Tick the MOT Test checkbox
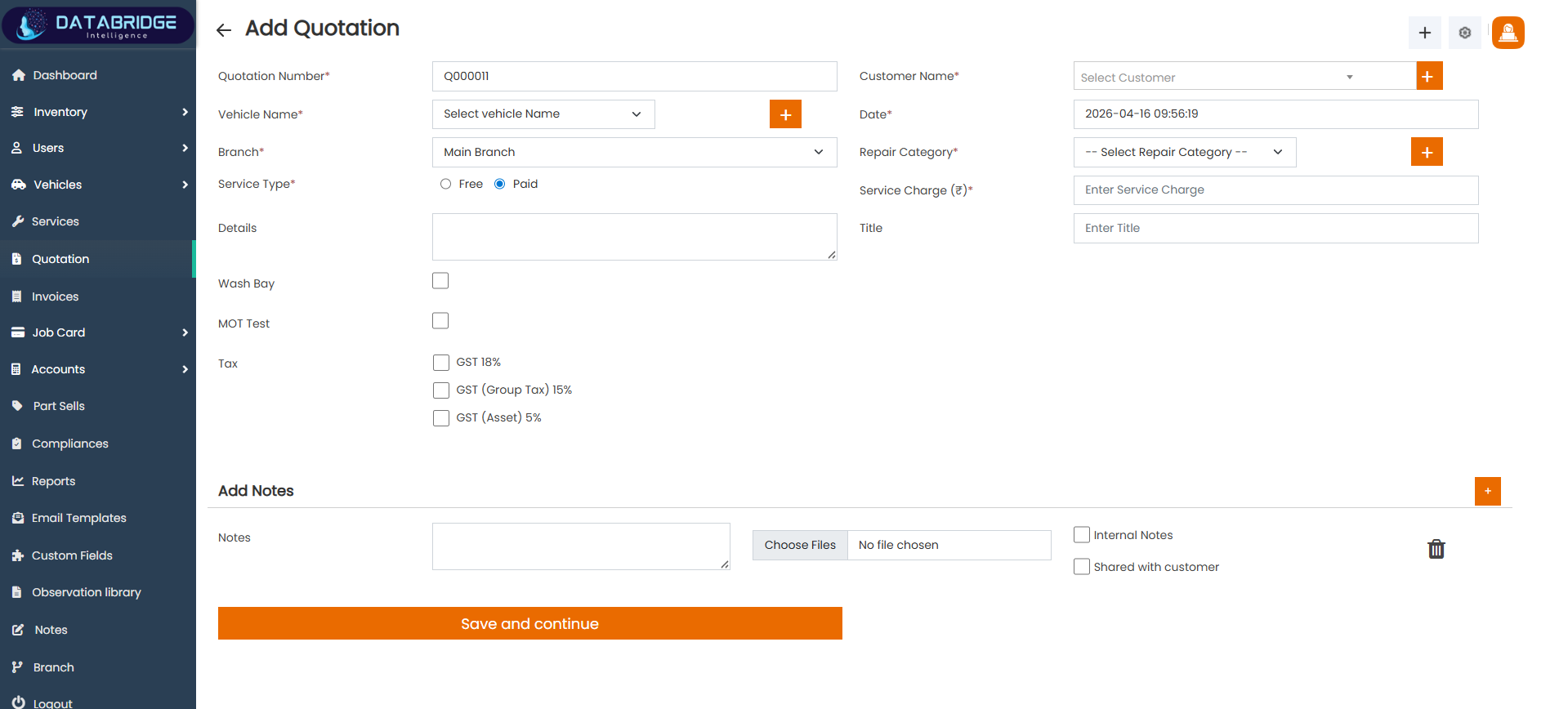This screenshot has height=709, width=1568. point(440,321)
